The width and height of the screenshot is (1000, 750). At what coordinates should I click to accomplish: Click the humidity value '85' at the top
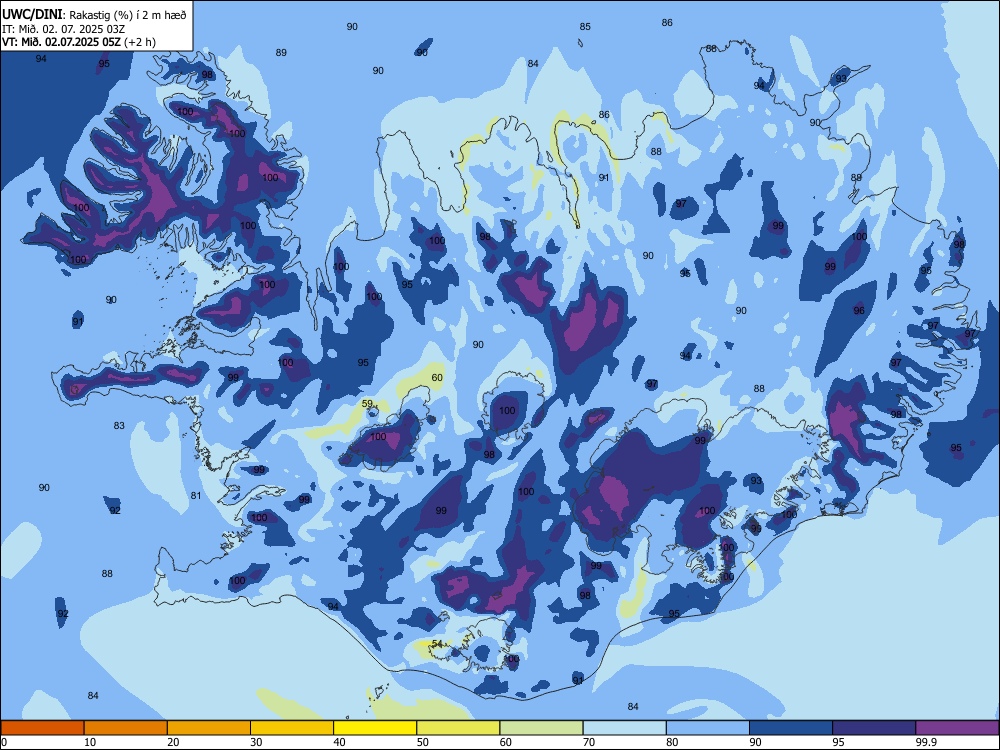pyautogui.click(x=585, y=27)
